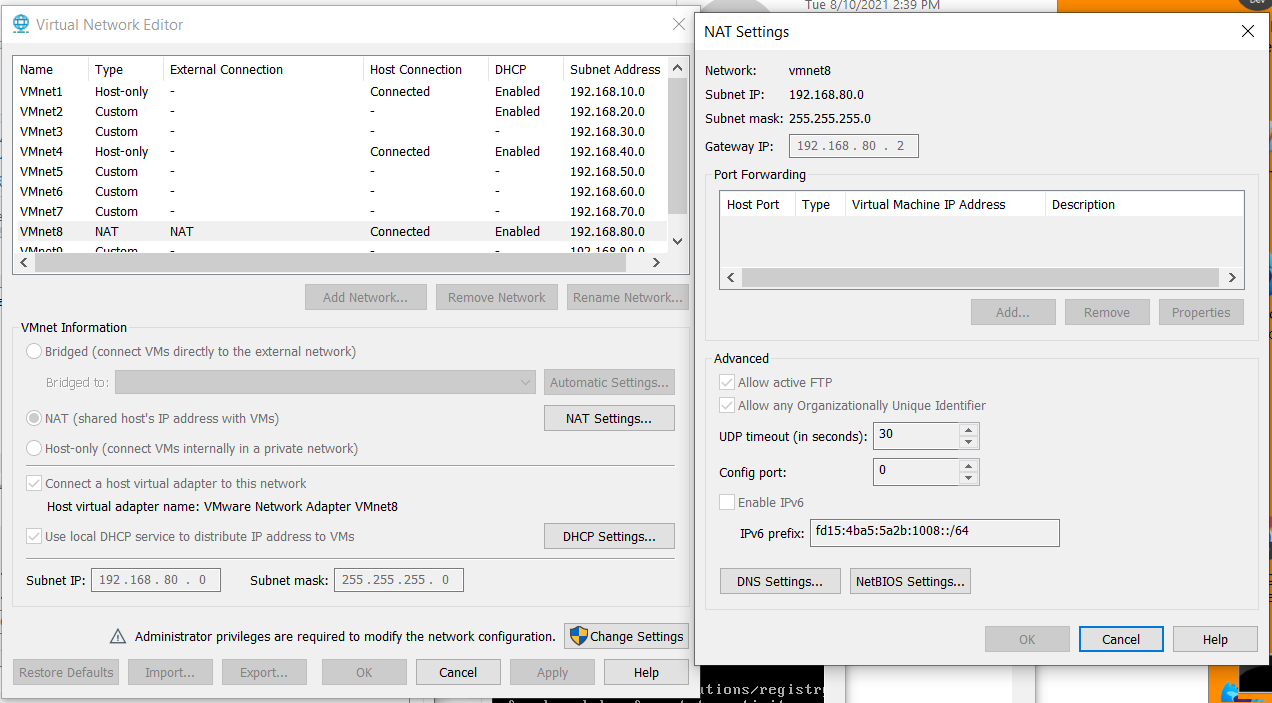Viewport: 1272px width, 703px height.
Task: Open DHCP Settings button
Action: (x=609, y=536)
